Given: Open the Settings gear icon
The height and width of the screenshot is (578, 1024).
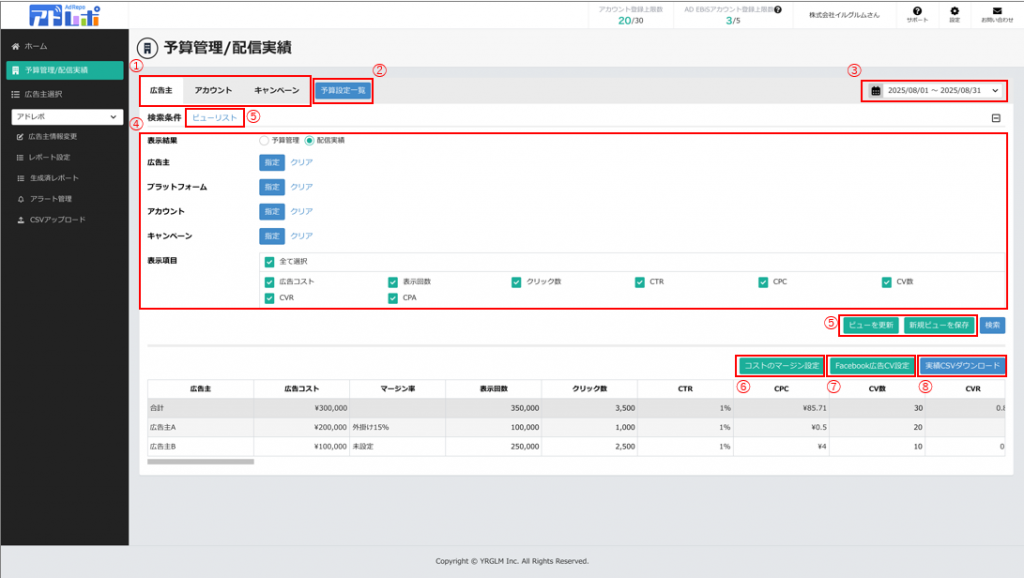Looking at the screenshot, I should 954,11.
